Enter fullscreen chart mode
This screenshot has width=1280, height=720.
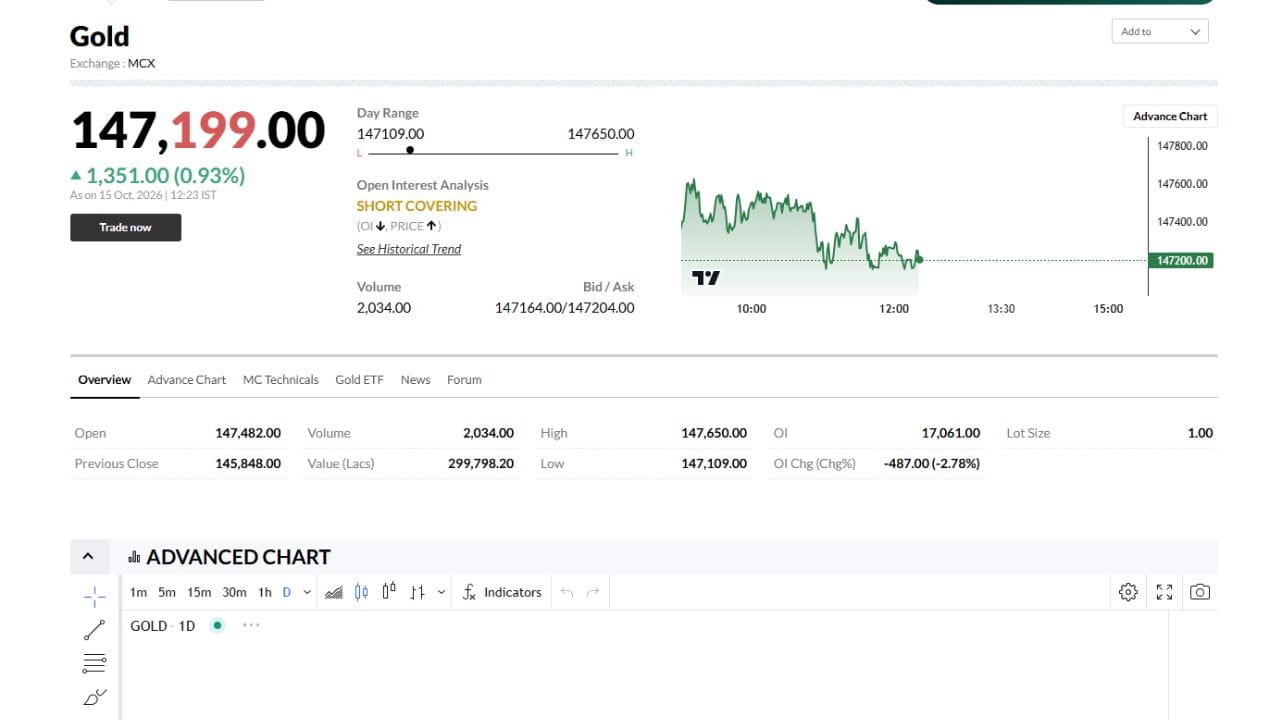coord(1164,592)
